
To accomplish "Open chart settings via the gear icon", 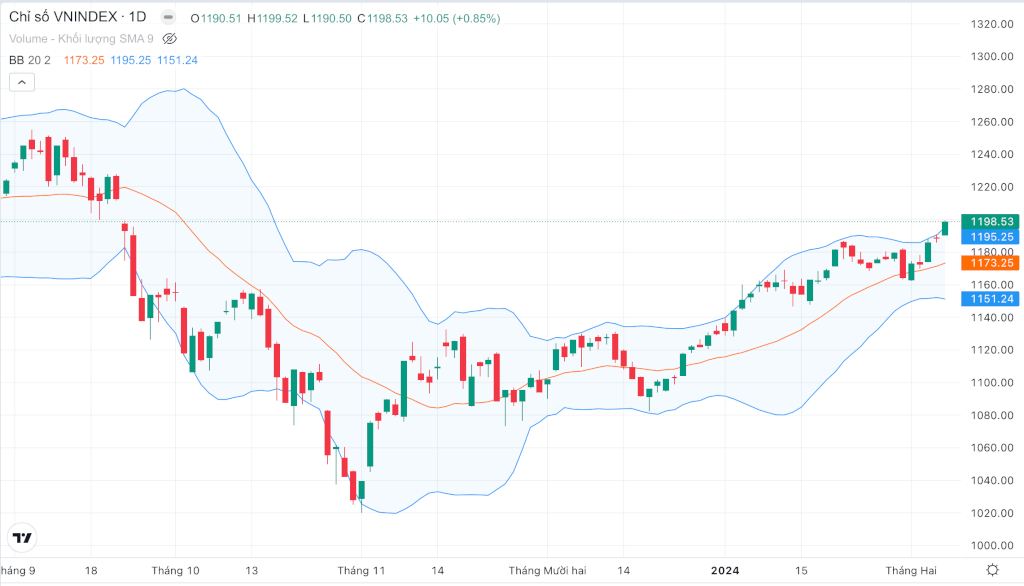I will click(x=992, y=570).
